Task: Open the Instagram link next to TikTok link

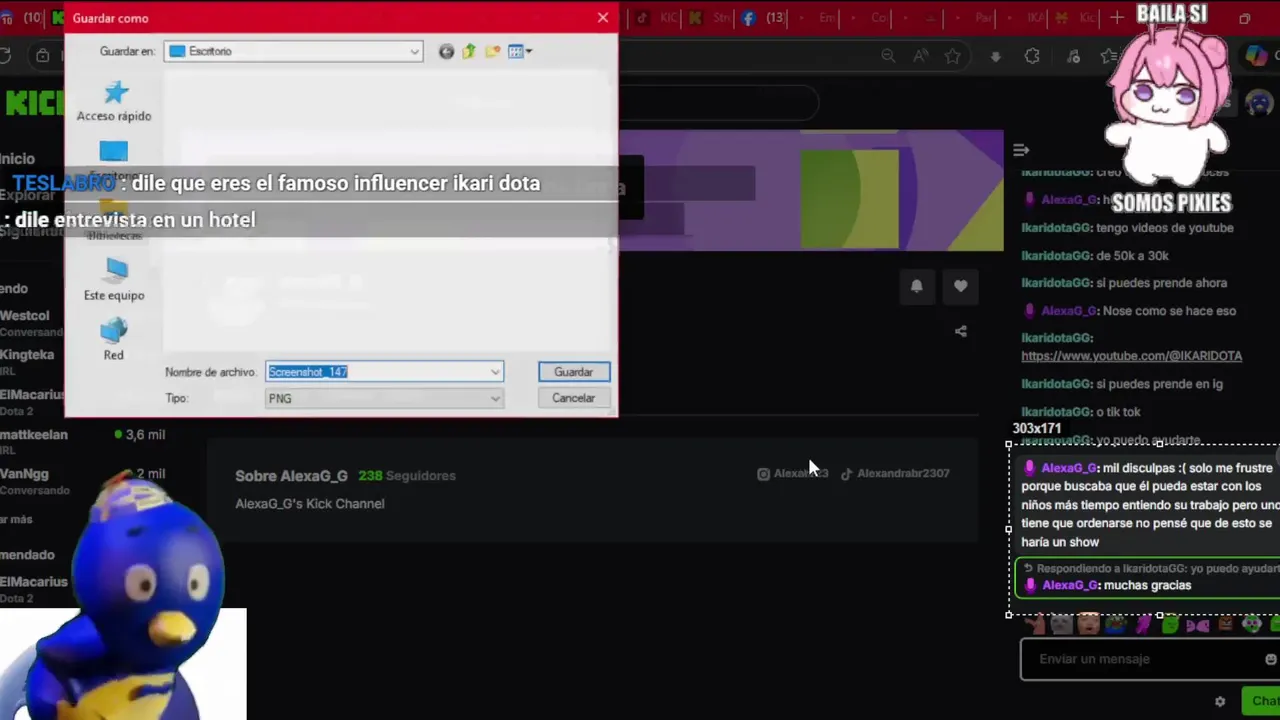Action: point(793,473)
